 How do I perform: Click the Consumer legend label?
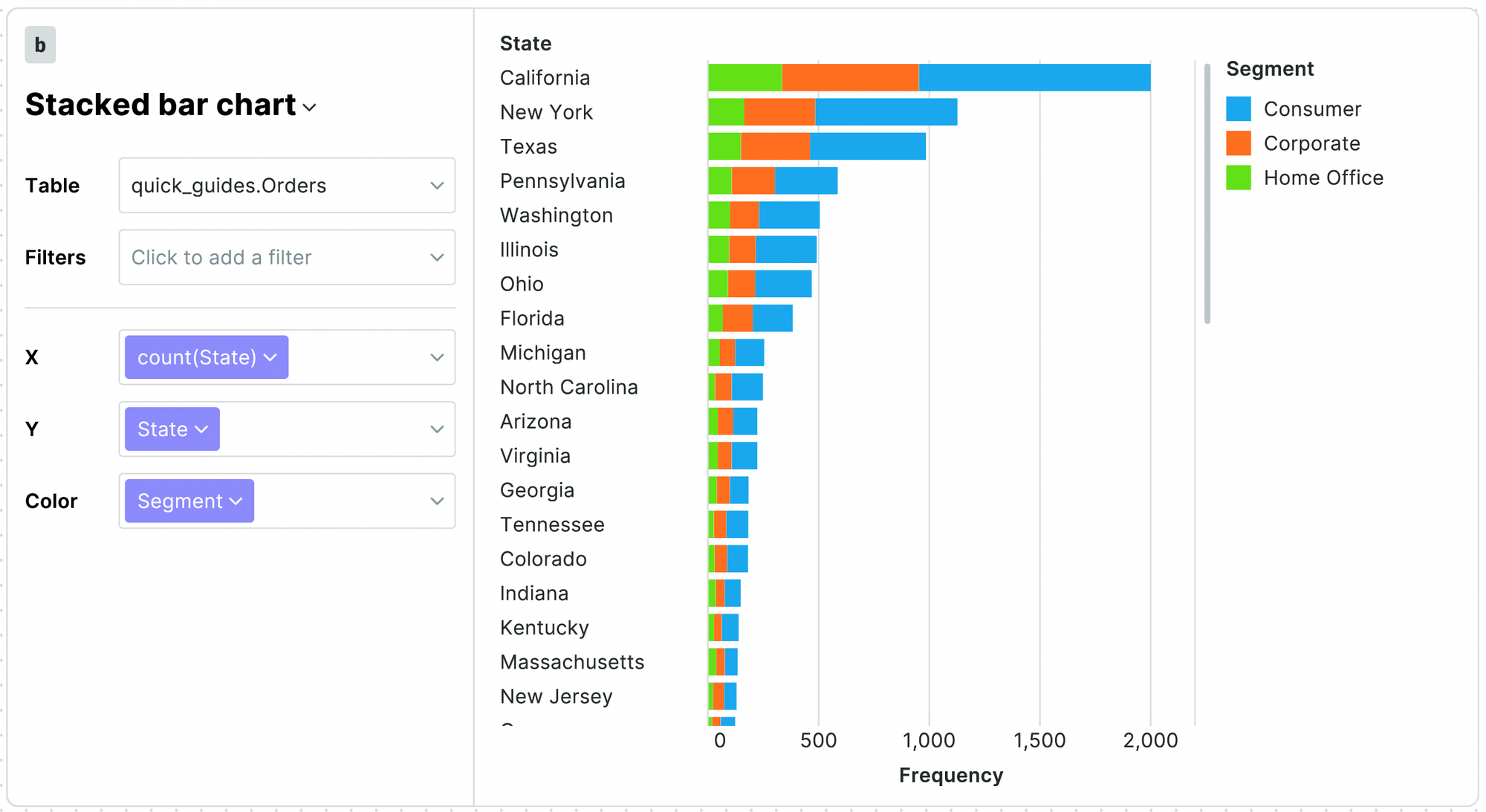coord(1312,109)
